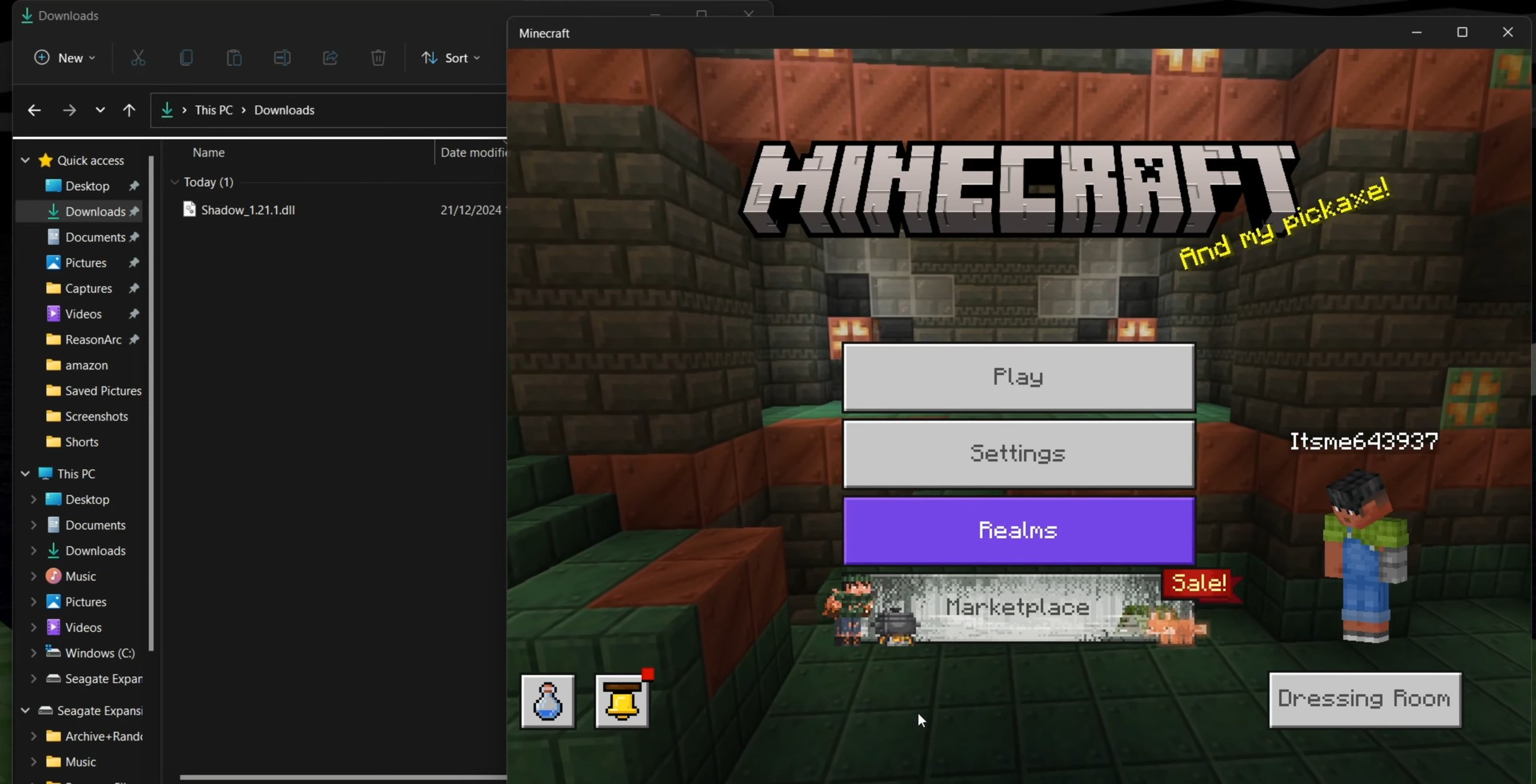This screenshot has width=1536, height=784.
Task: Expand the Seagate Expansion entry under This PC
Action: [x=34, y=678]
